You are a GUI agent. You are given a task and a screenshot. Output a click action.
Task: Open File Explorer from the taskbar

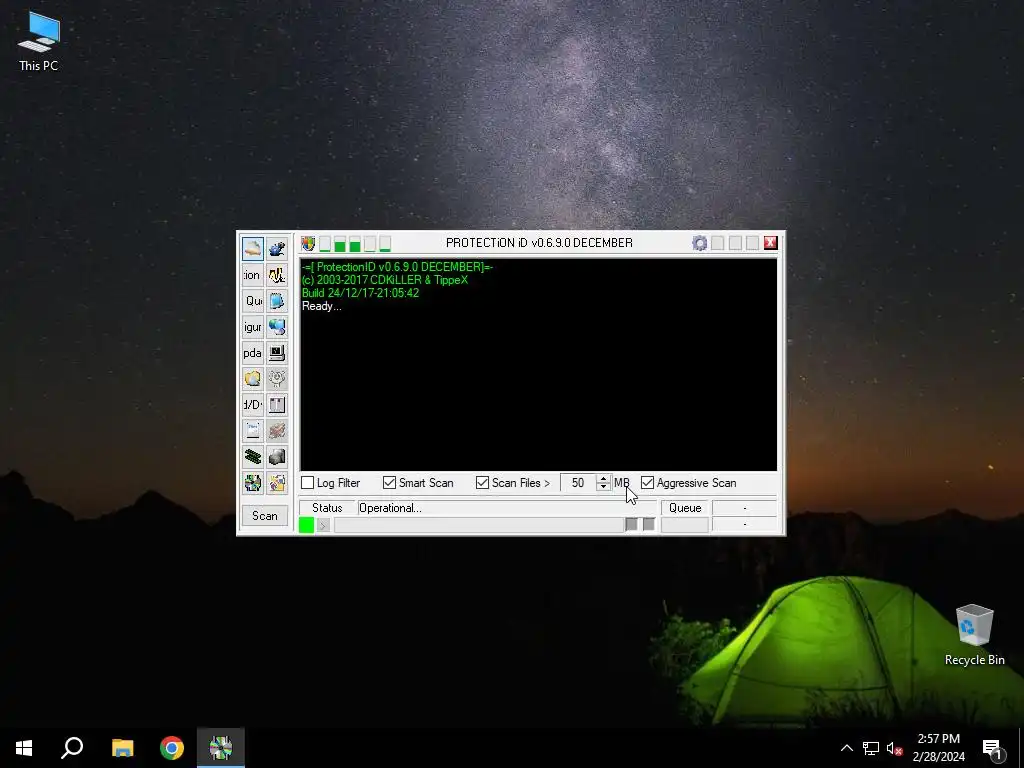tap(122, 748)
